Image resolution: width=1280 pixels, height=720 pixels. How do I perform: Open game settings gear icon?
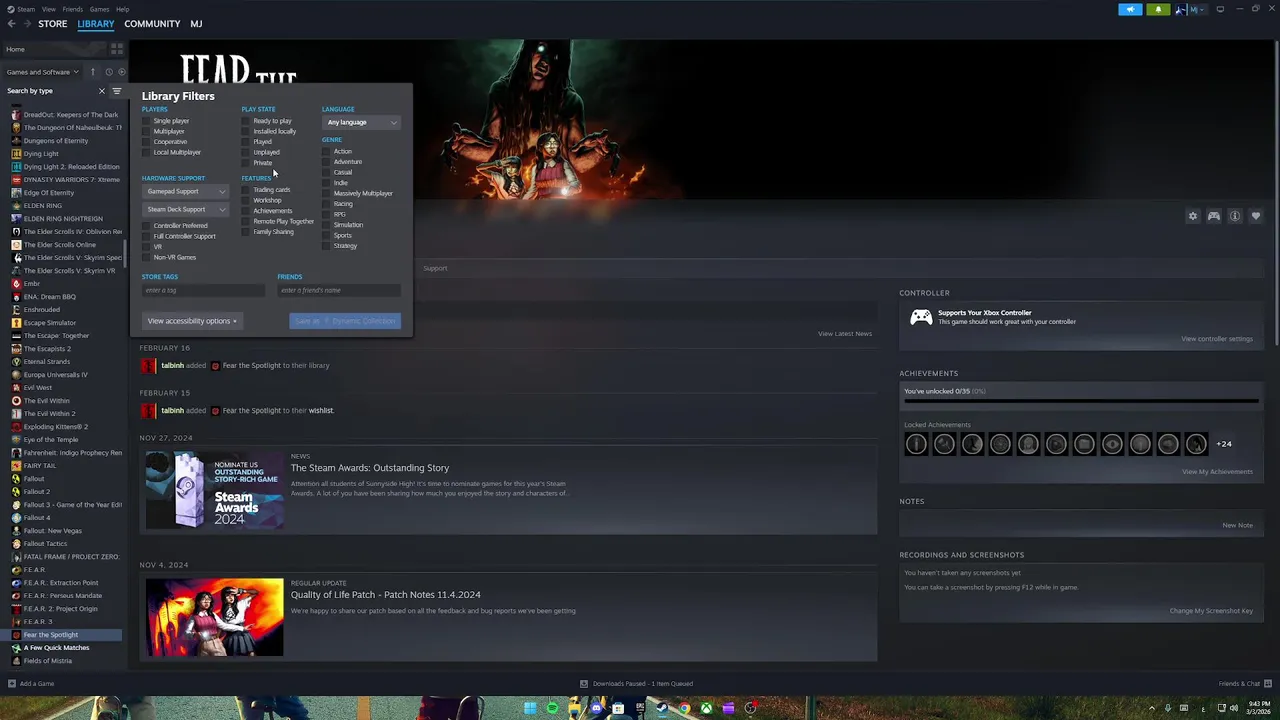click(x=1192, y=216)
